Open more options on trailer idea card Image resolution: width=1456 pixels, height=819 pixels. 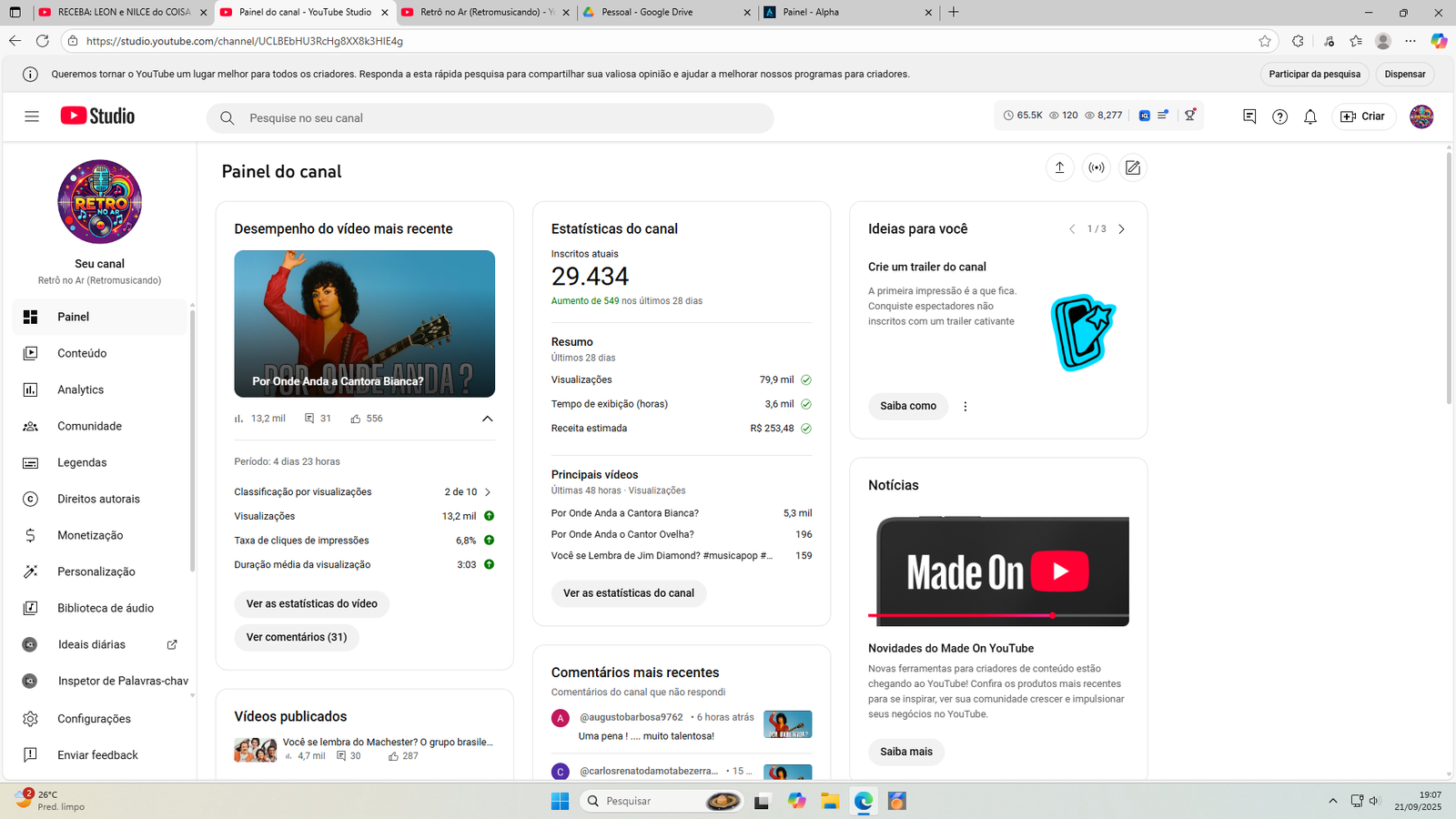coord(966,407)
